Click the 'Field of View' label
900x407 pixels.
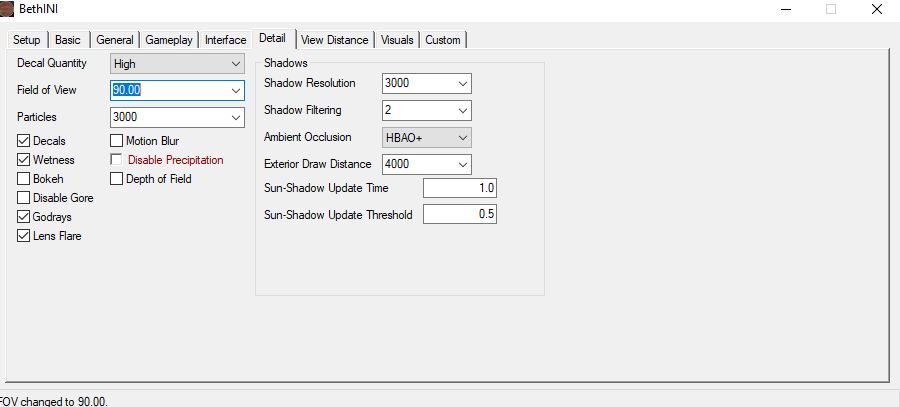[x=46, y=90]
